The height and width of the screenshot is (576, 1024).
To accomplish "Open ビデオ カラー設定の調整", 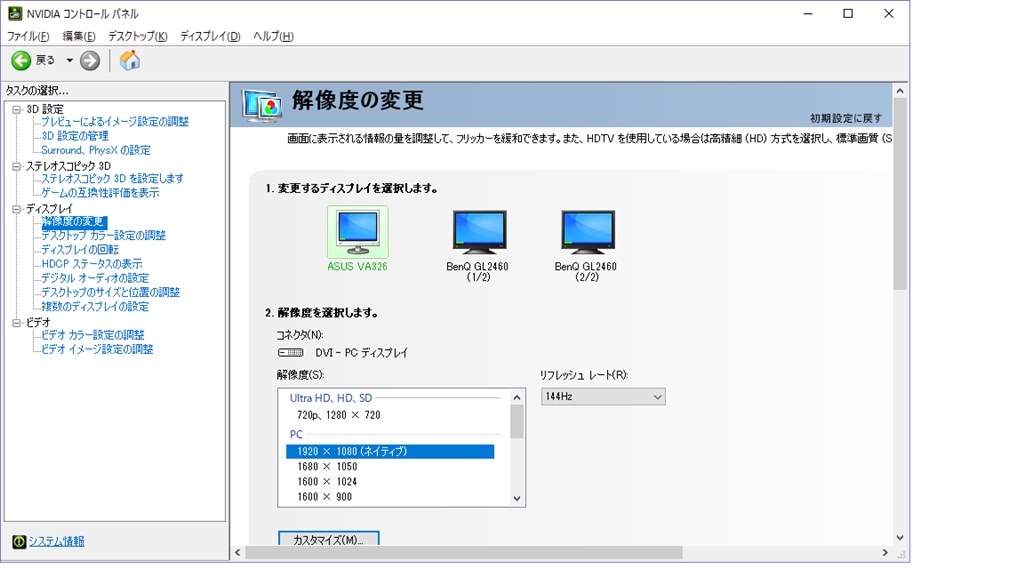I will pyautogui.click(x=93, y=335).
